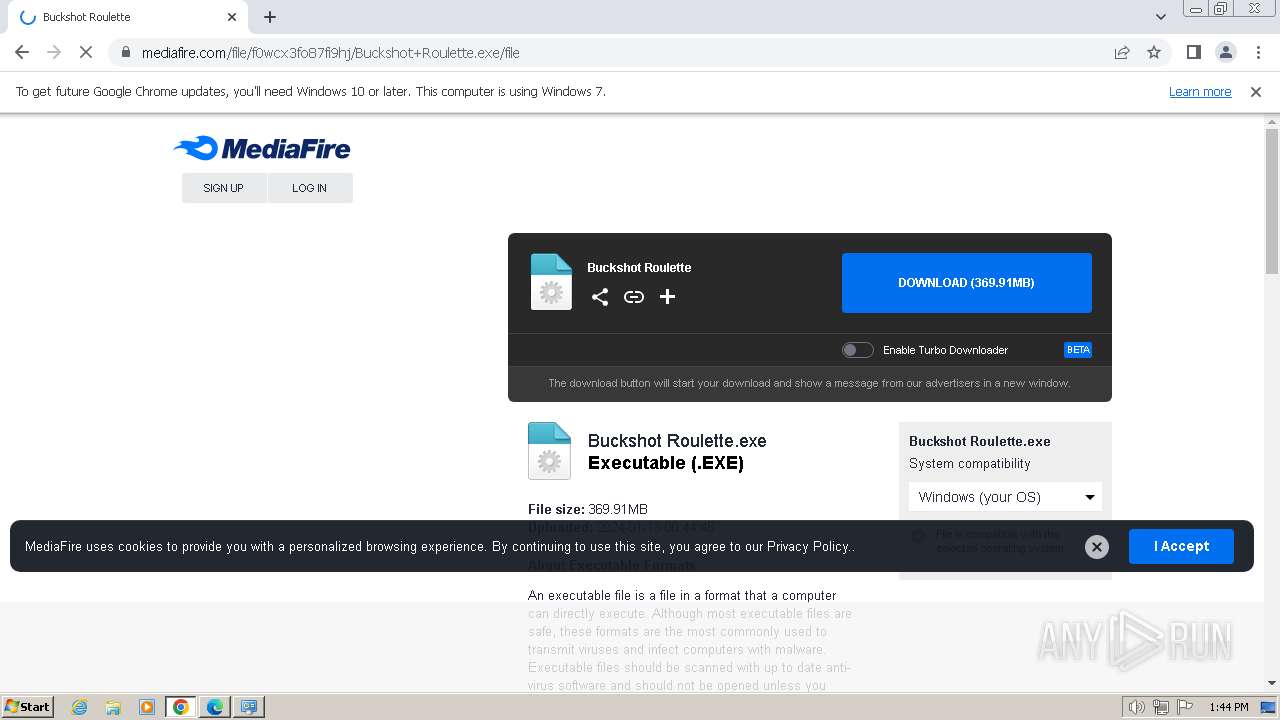Image resolution: width=1280 pixels, height=720 pixels.
Task: Open File Explorer from the taskbar
Action: click(113, 707)
